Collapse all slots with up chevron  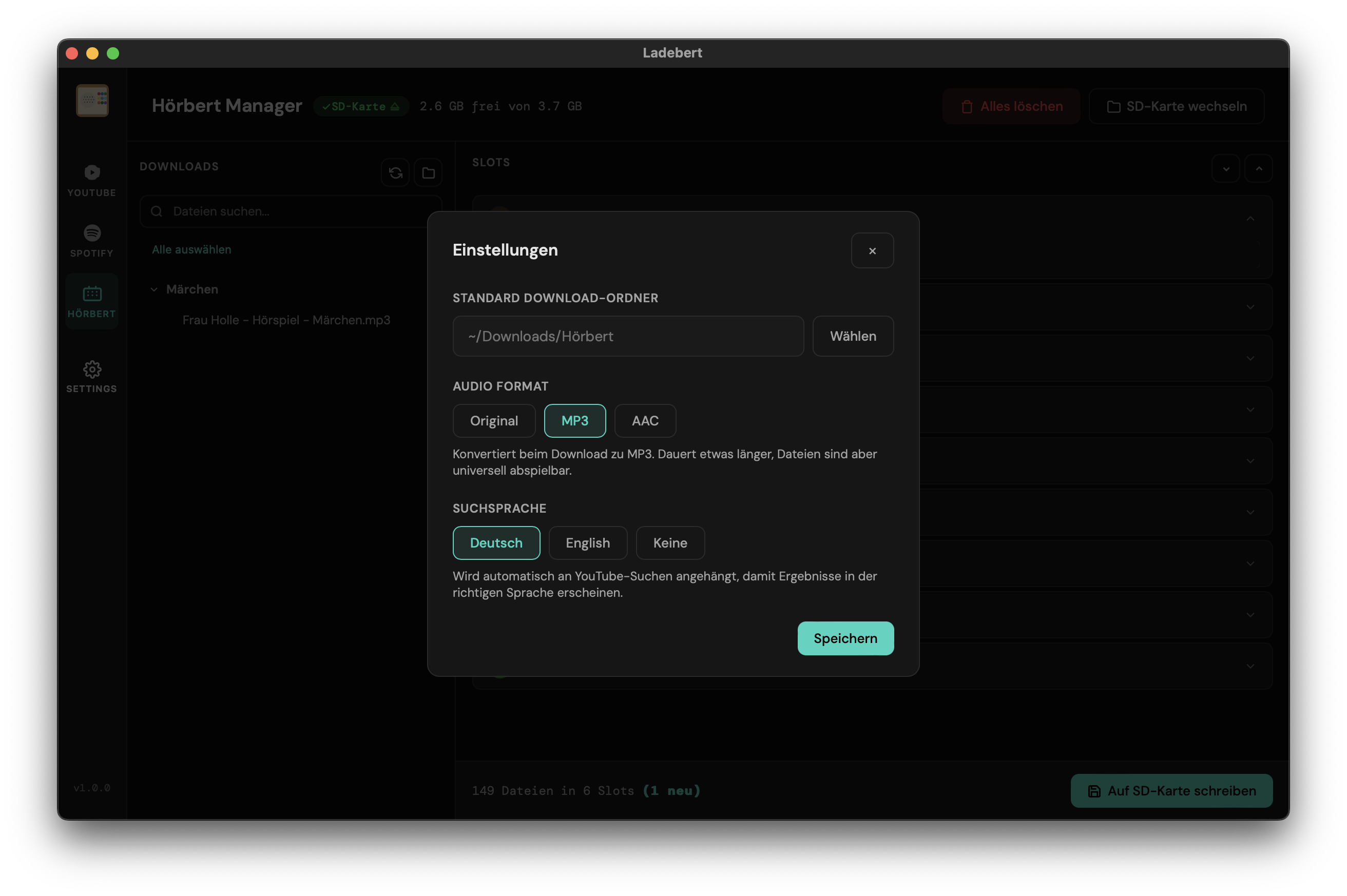click(x=1258, y=168)
